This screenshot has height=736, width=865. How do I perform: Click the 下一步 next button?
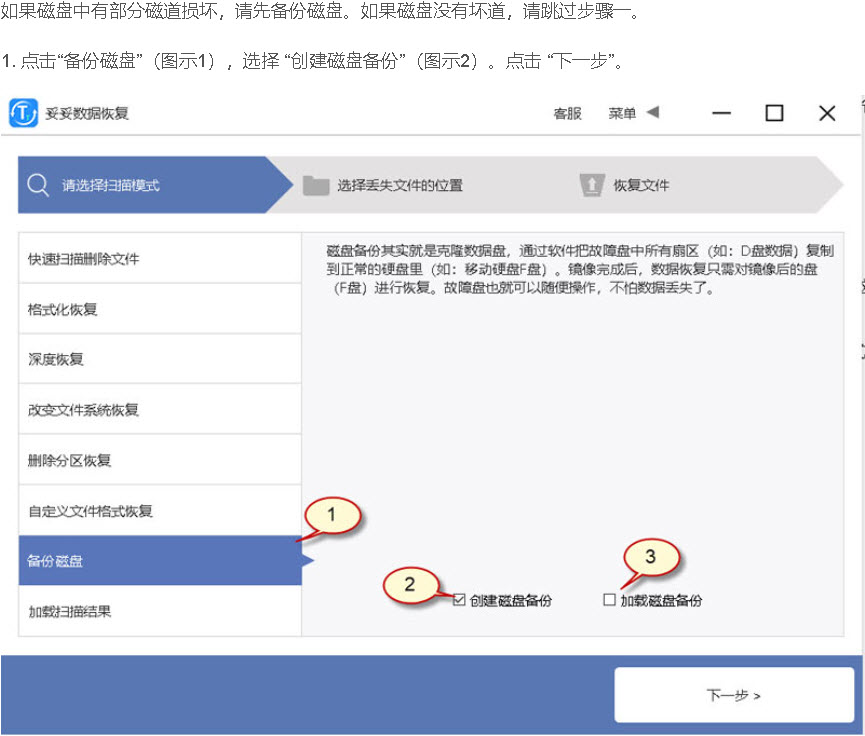point(734,695)
